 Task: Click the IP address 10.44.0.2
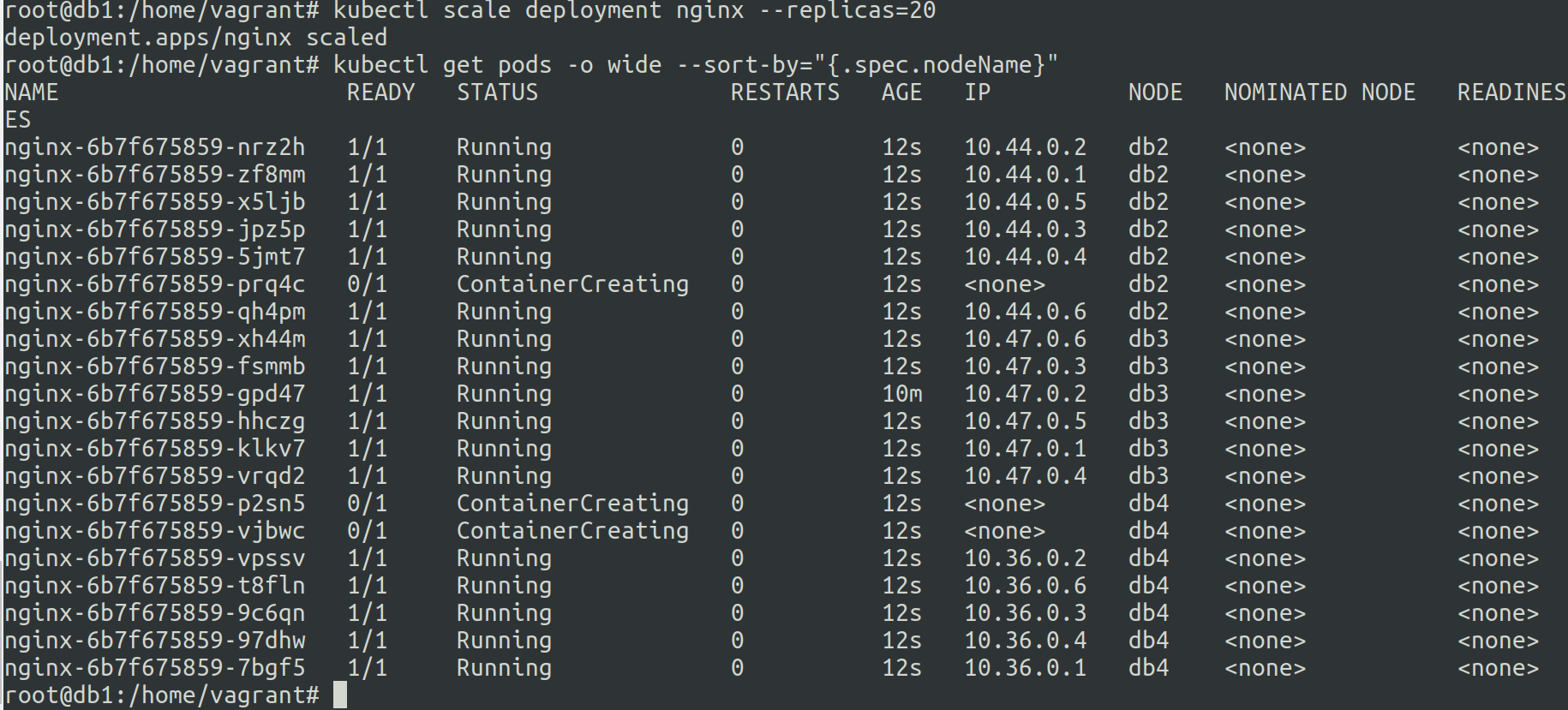click(x=1025, y=147)
